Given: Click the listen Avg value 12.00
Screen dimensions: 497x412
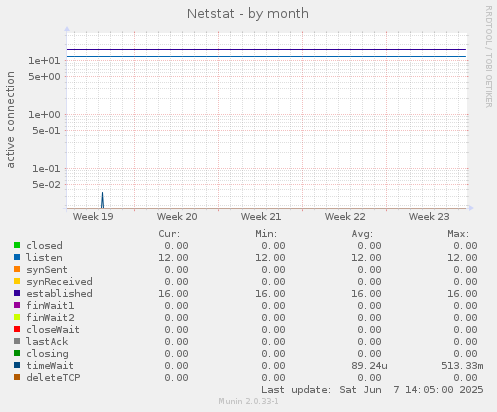Looking at the screenshot, I should tap(366, 258).
